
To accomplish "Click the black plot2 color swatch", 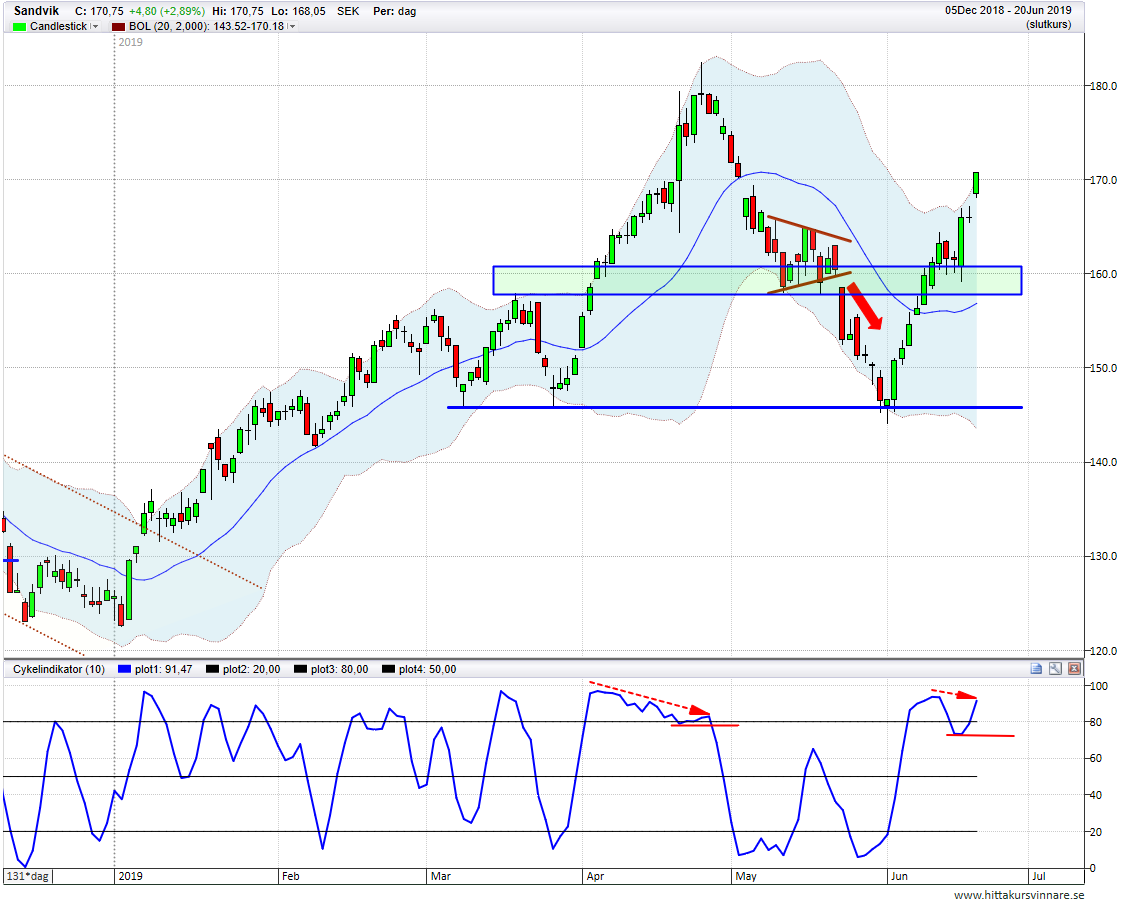I will click(x=212, y=670).
